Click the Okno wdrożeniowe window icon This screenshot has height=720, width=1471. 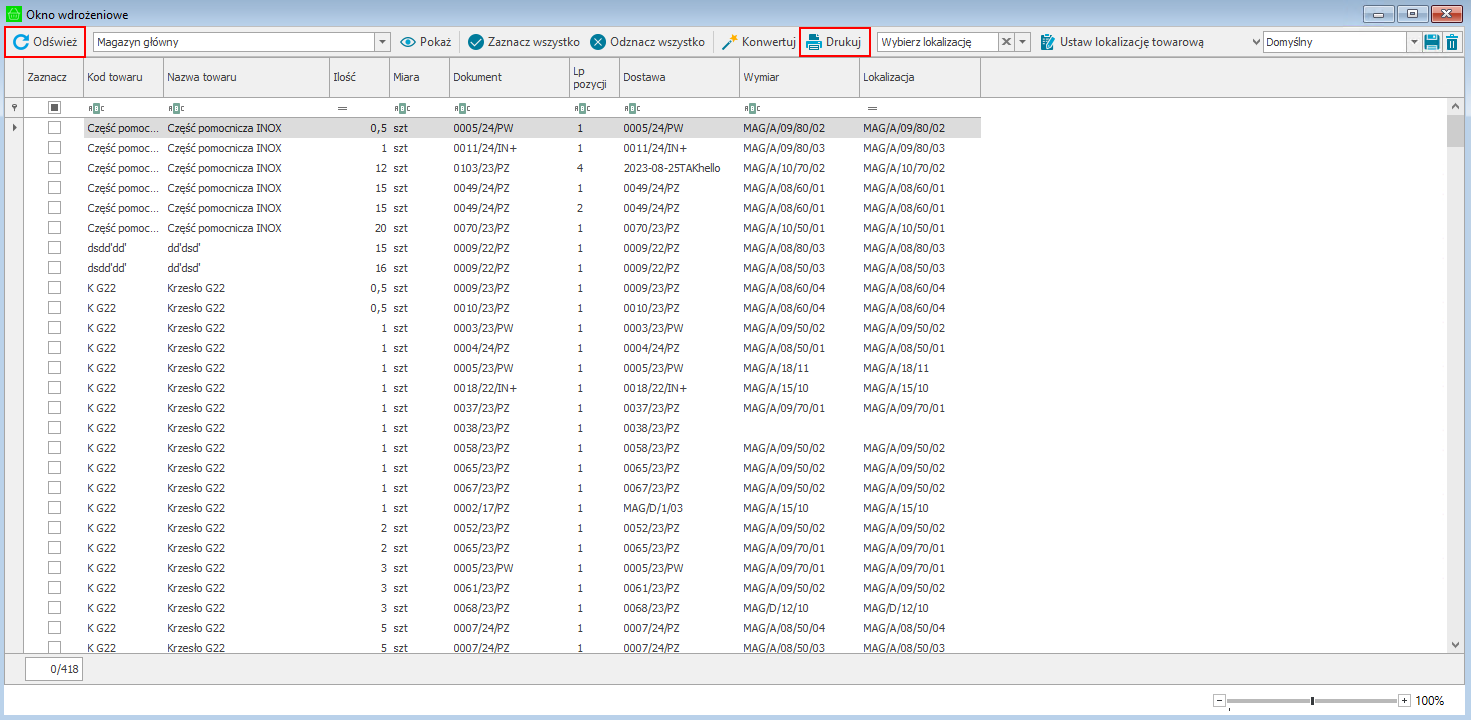[14, 15]
